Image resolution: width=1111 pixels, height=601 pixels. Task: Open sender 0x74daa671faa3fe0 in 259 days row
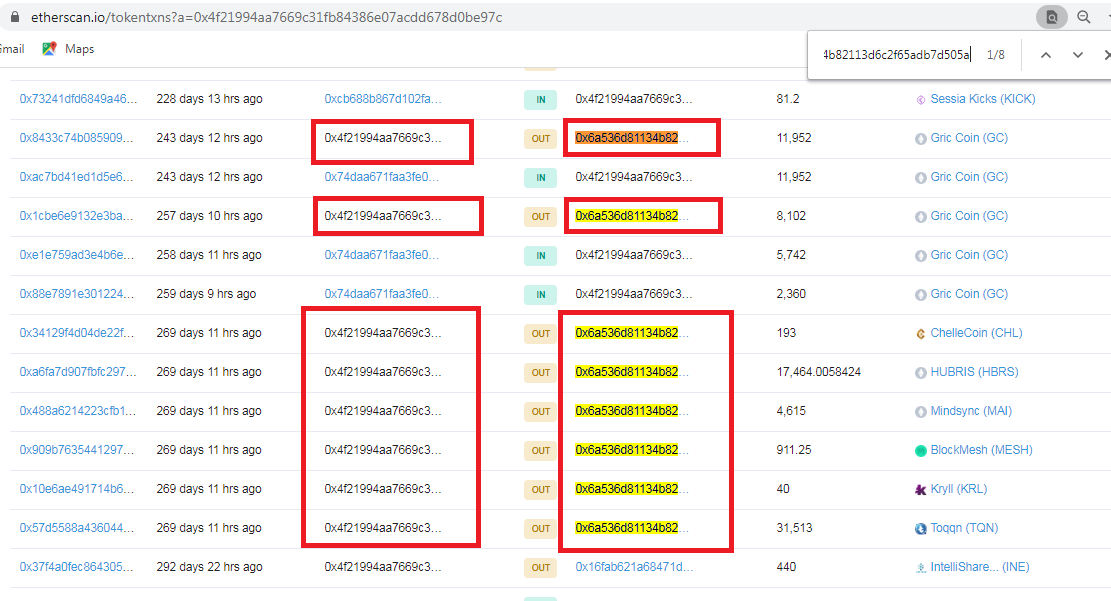(381, 293)
